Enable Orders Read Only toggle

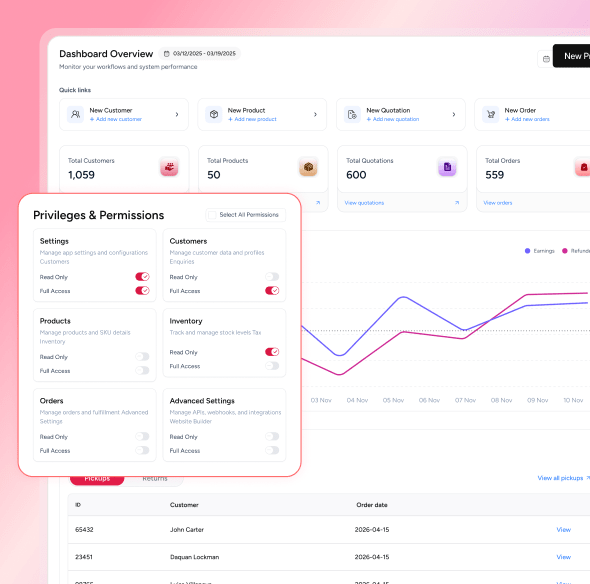pos(142,436)
